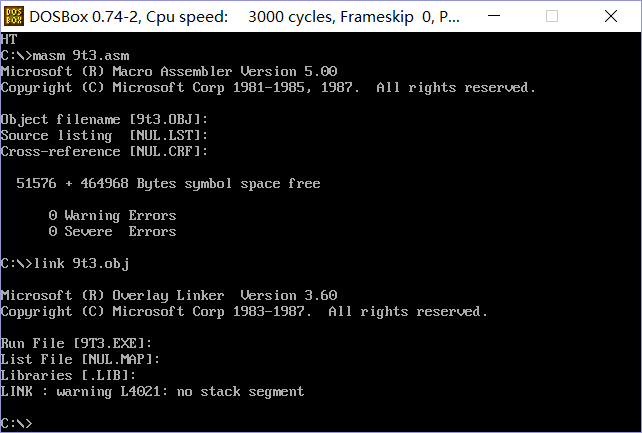Click the Object filename [9t3.OBJ] line
Viewport: 642px width, 433px height.
click(104, 120)
